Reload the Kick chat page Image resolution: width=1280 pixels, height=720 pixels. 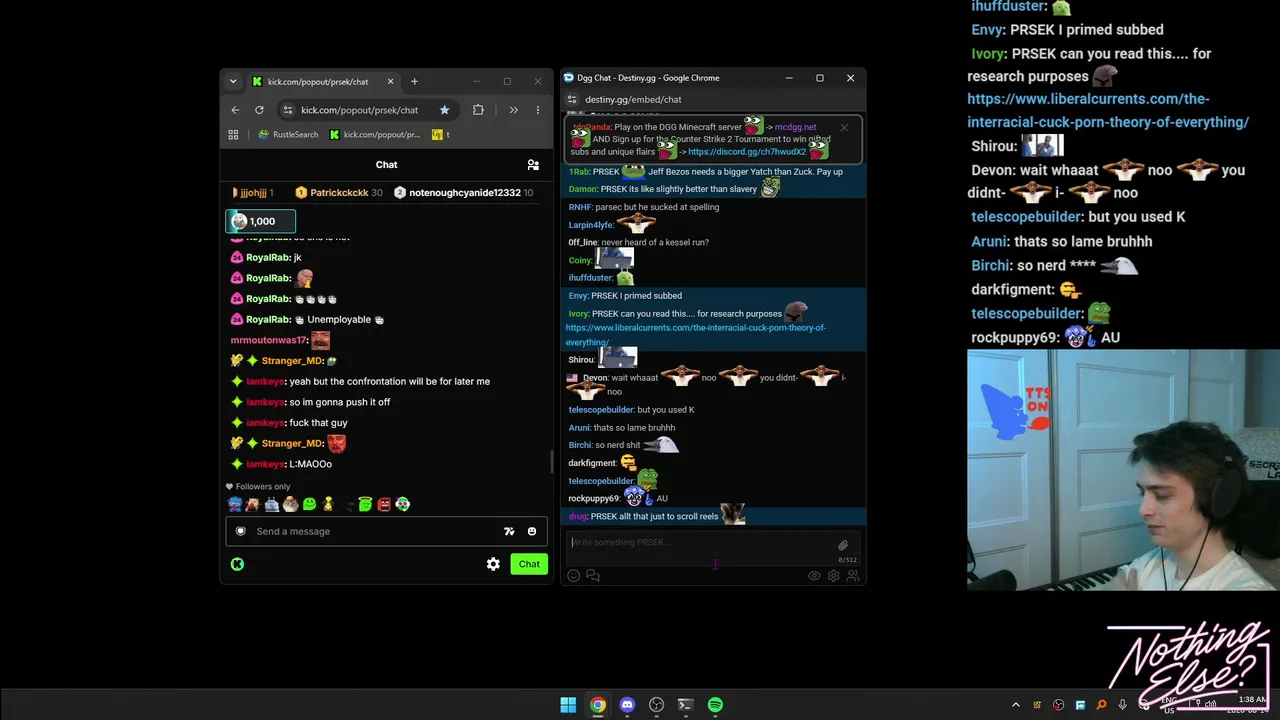259,110
